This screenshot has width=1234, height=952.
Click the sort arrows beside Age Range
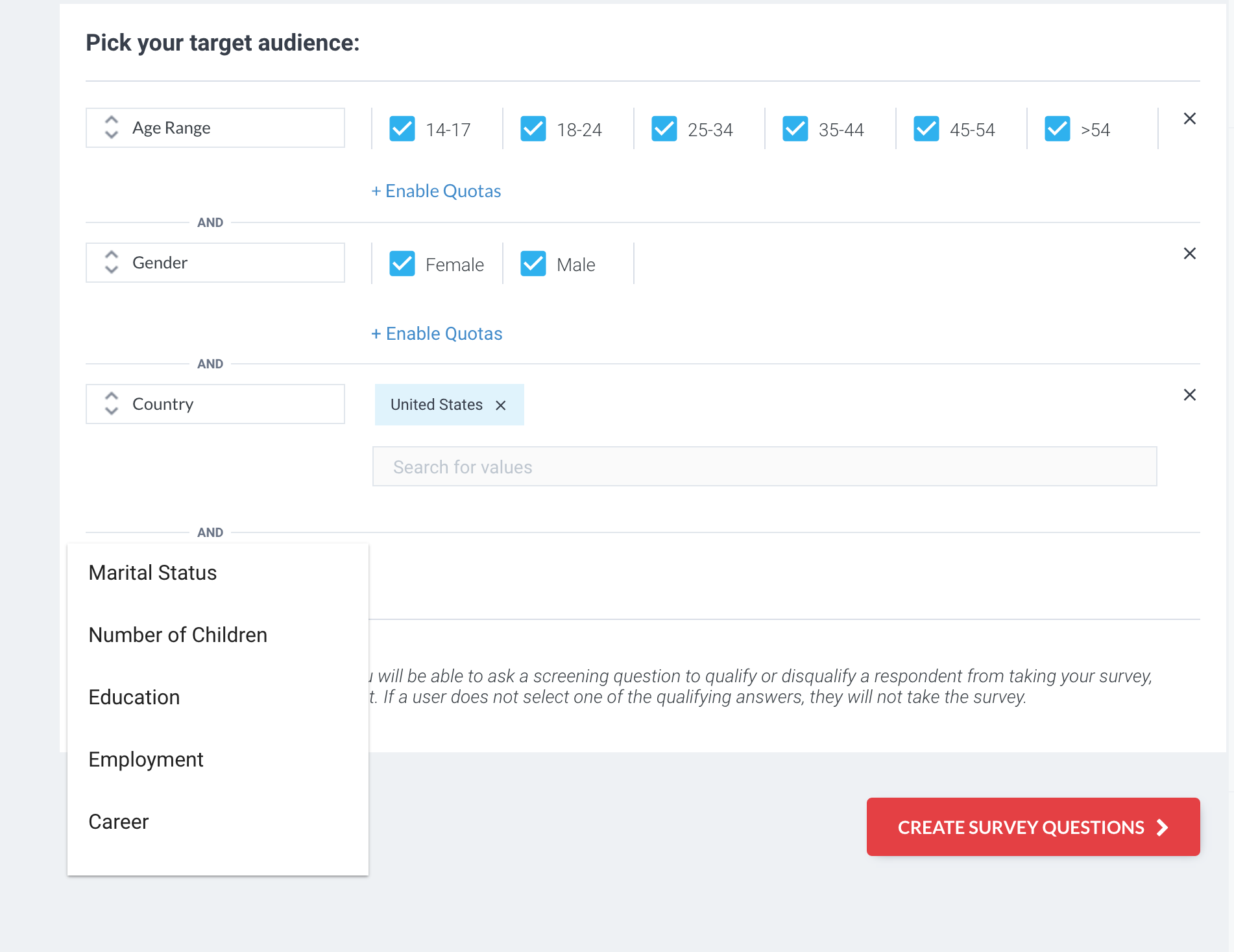[112, 128]
